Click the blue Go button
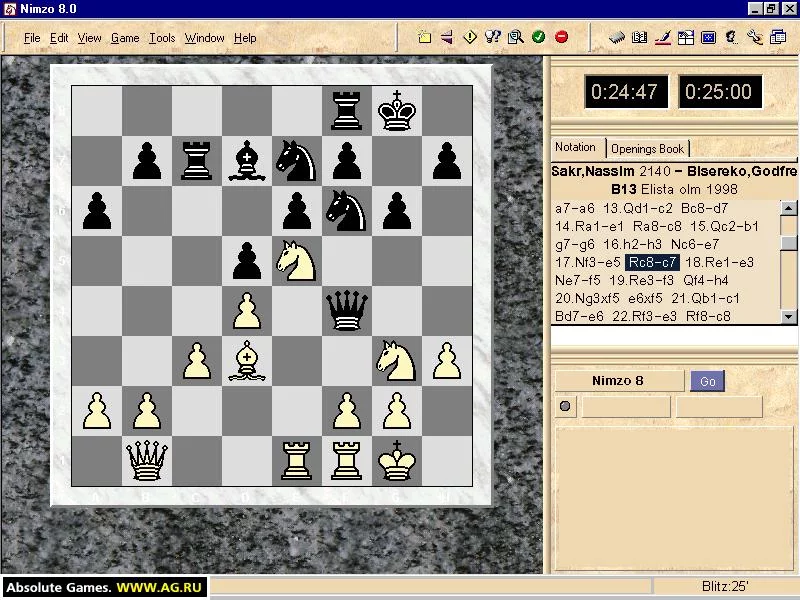Viewport: 800px width, 600px height. 708,381
